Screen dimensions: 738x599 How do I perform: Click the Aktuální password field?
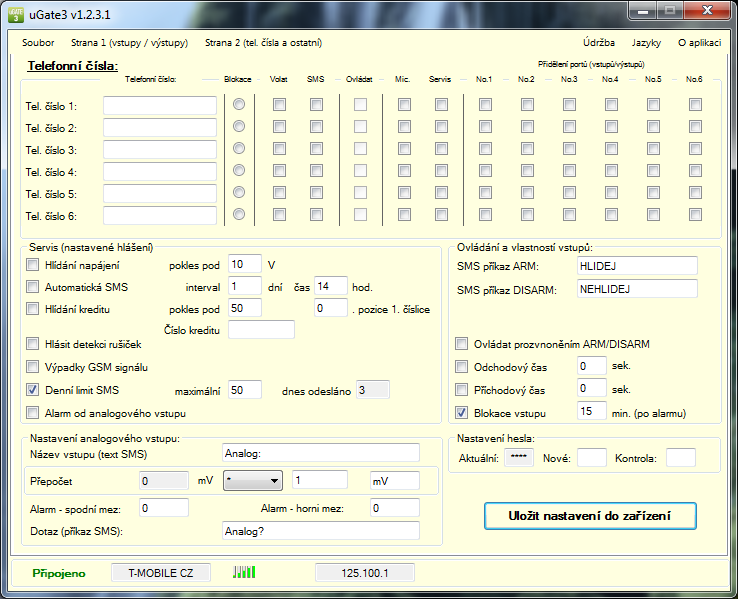coord(519,457)
